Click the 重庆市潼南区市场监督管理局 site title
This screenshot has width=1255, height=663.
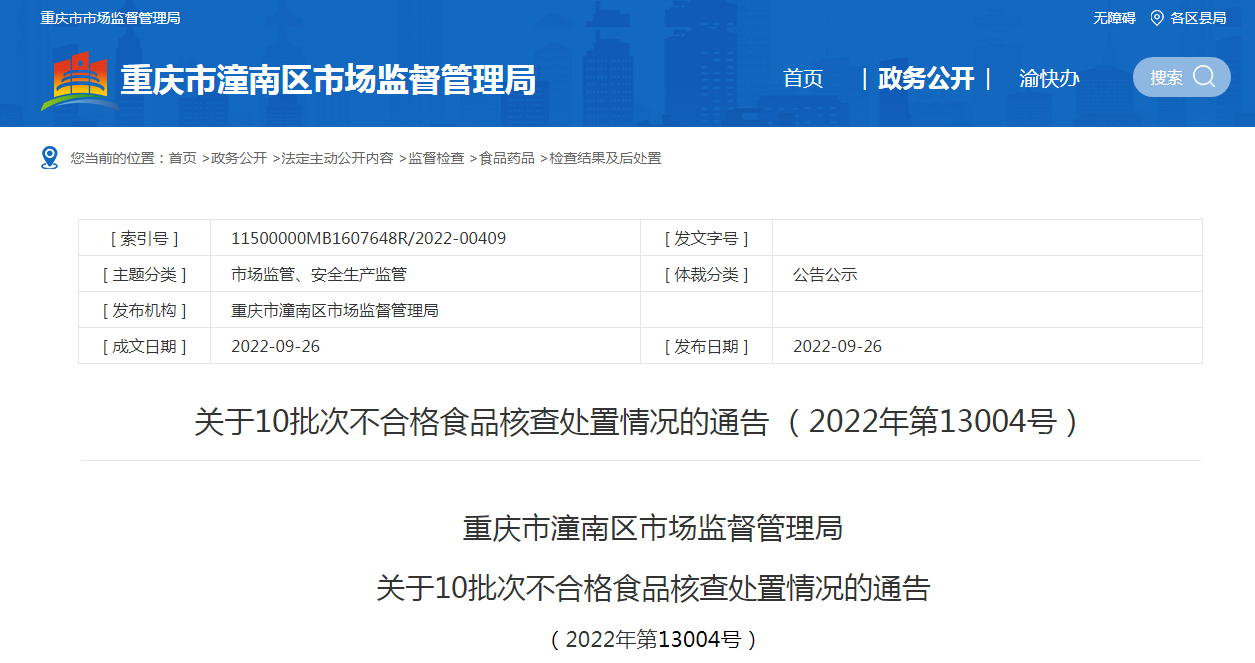coord(328,80)
